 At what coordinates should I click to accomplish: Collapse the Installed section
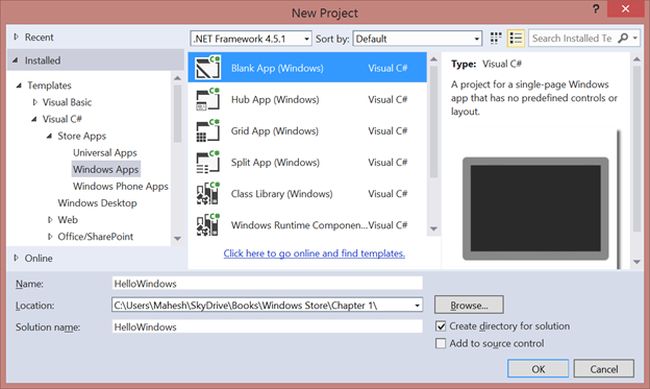15,61
